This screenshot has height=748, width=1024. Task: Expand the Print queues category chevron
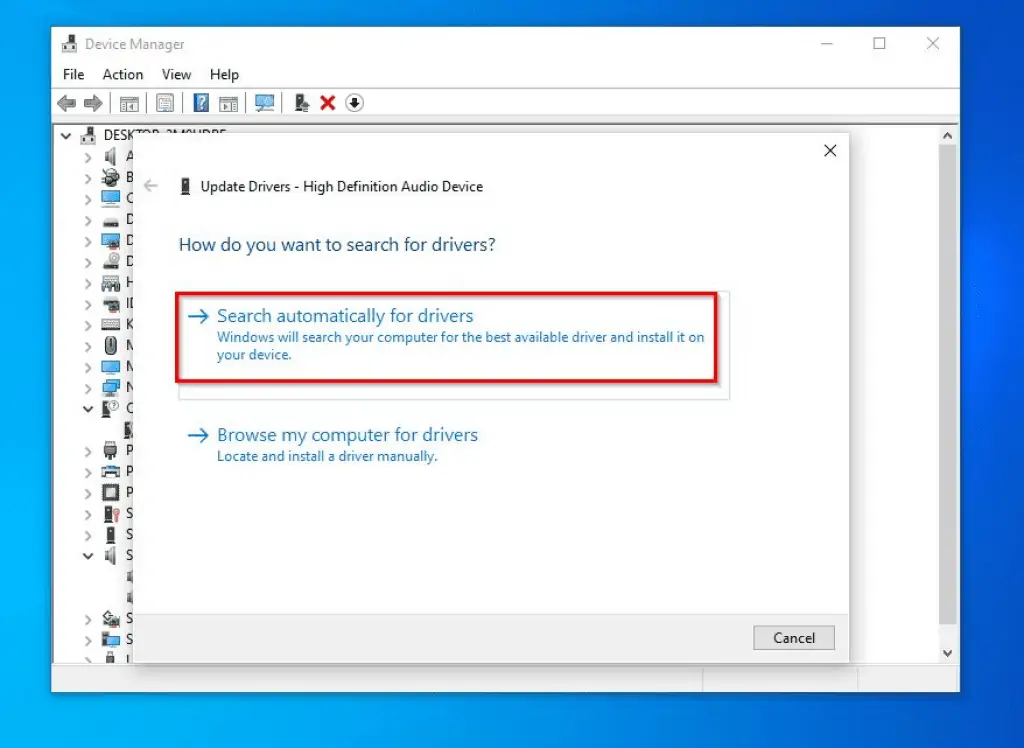click(x=88, y=472)
